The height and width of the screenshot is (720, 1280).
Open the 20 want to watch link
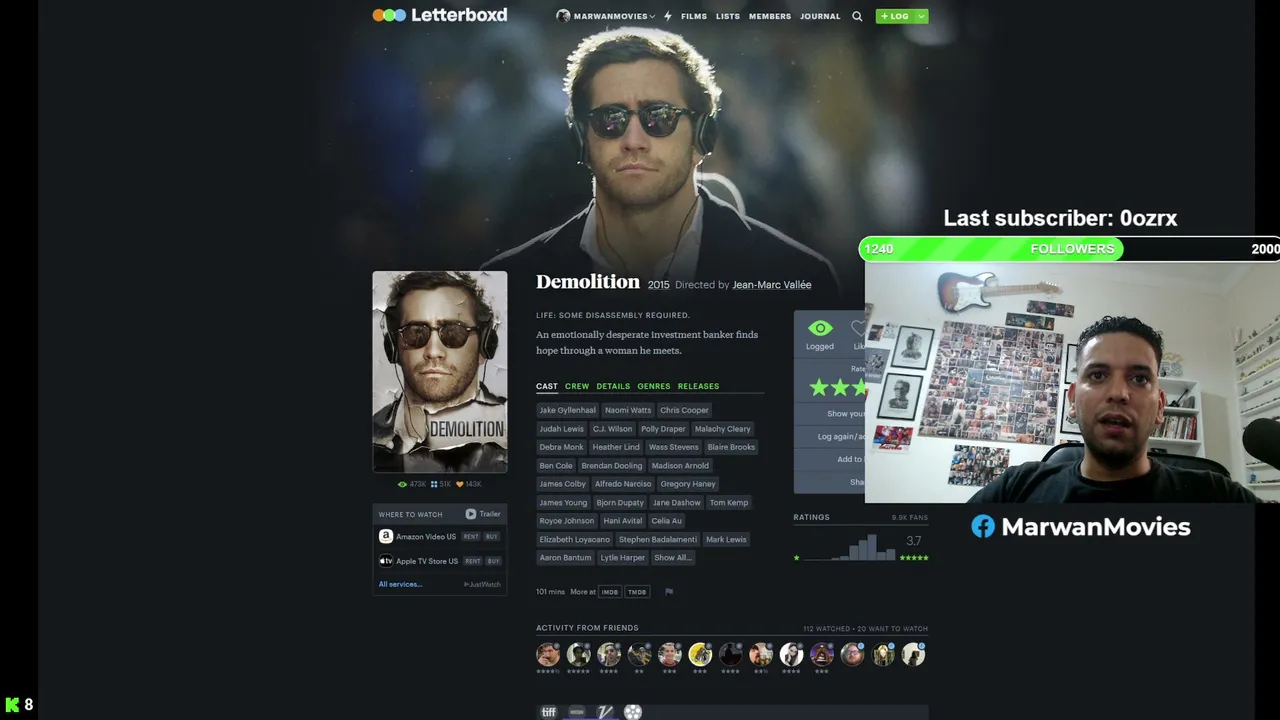(892, 629)
